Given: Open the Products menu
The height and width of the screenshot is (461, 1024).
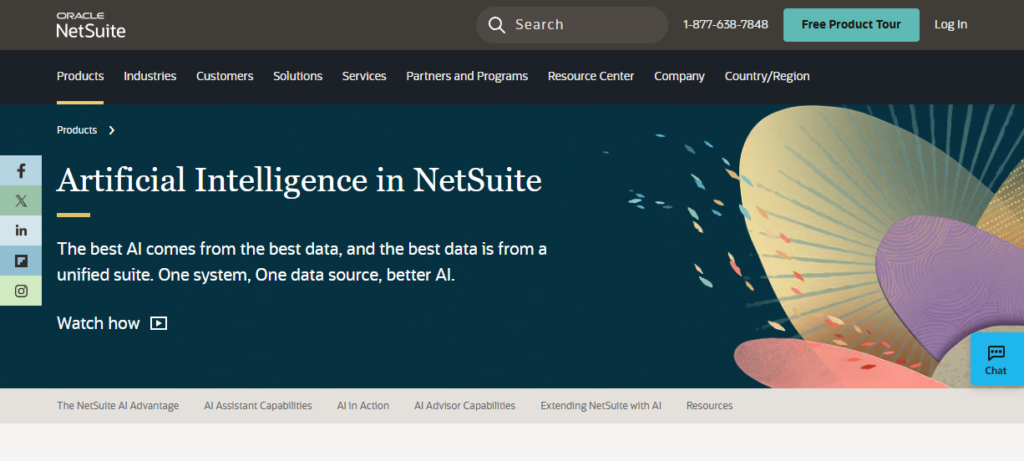Looking at the screenshot, I should (80, 76).
